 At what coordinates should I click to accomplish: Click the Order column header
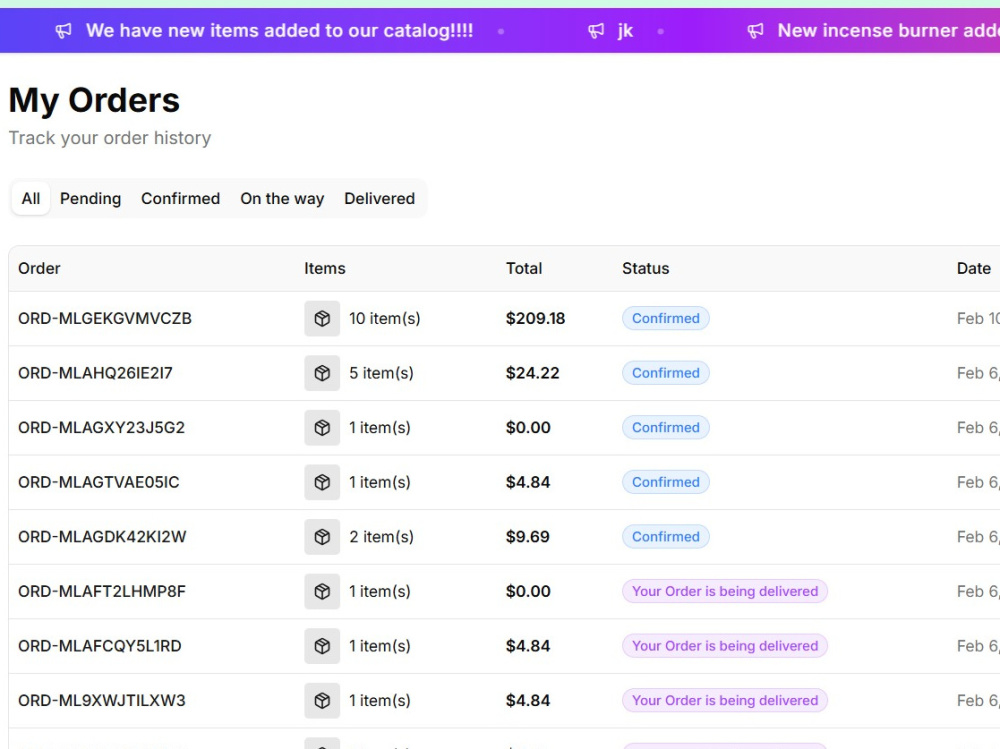click(x=39, y=269)
